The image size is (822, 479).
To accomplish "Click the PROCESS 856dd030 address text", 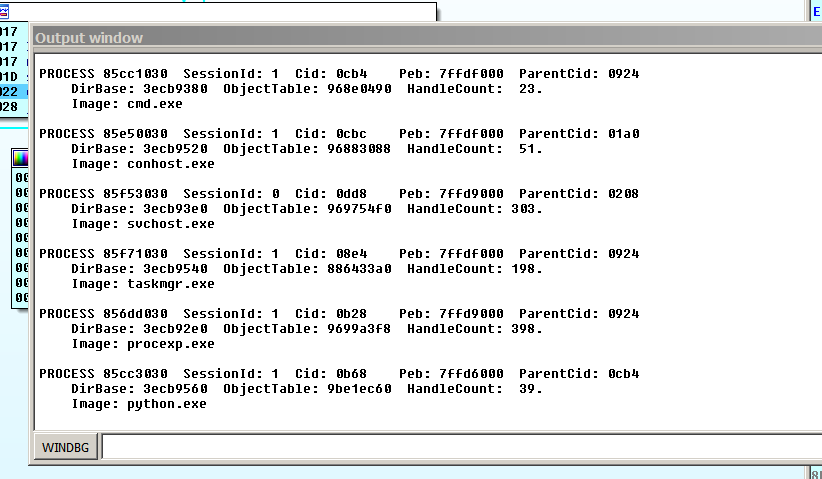I will click(135, 314).
